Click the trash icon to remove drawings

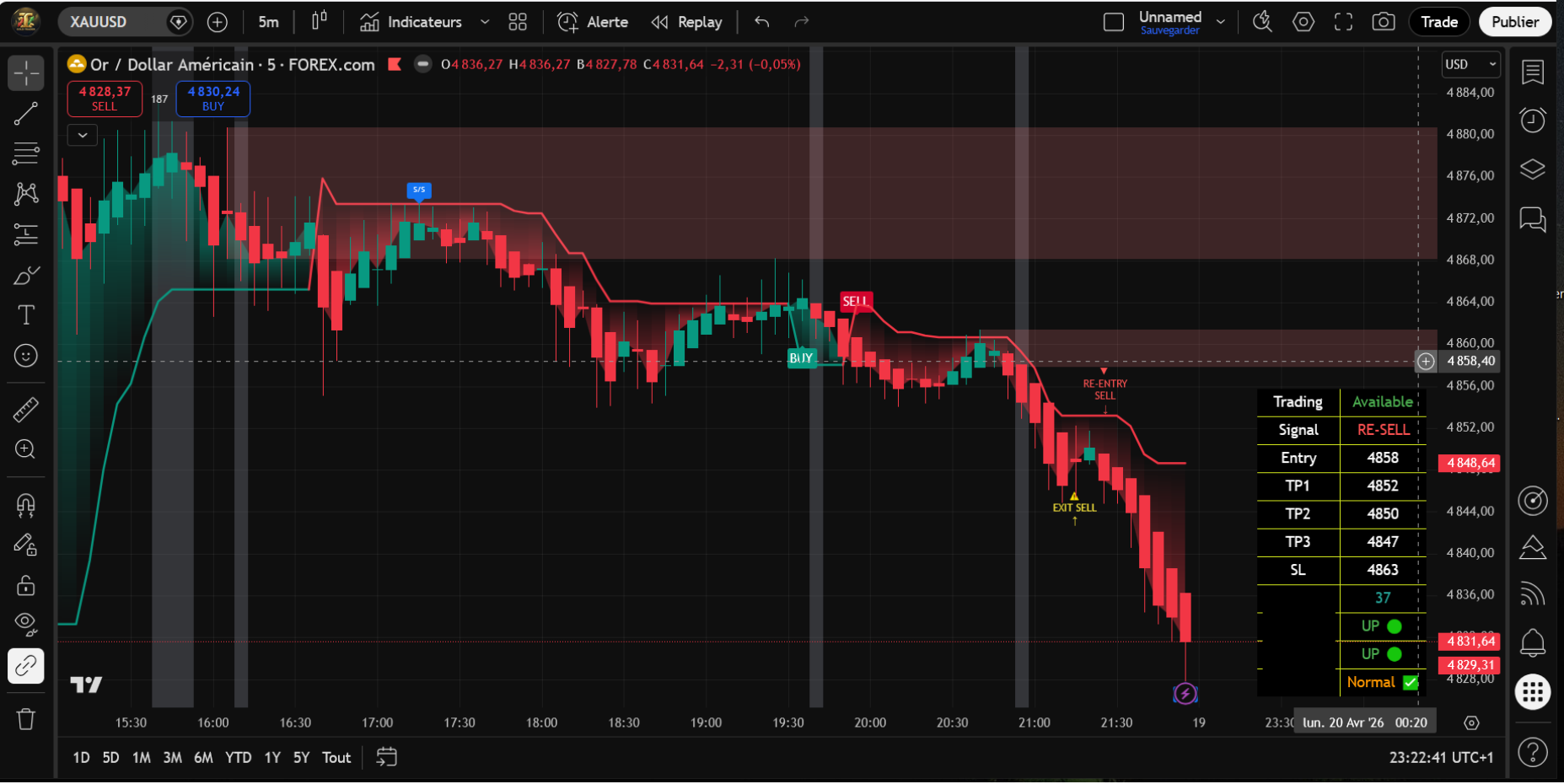[26, 719]
